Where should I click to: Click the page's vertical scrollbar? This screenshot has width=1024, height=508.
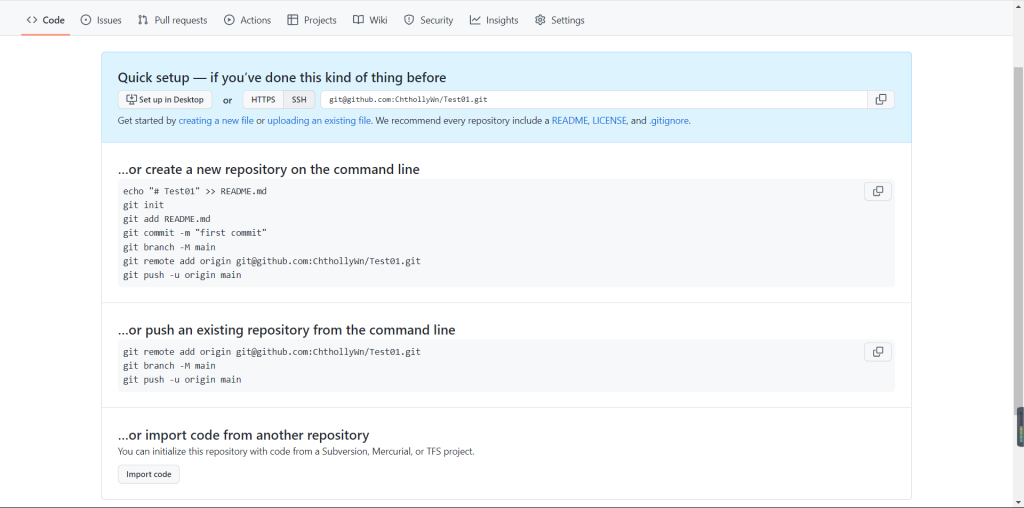point(1018,240)
